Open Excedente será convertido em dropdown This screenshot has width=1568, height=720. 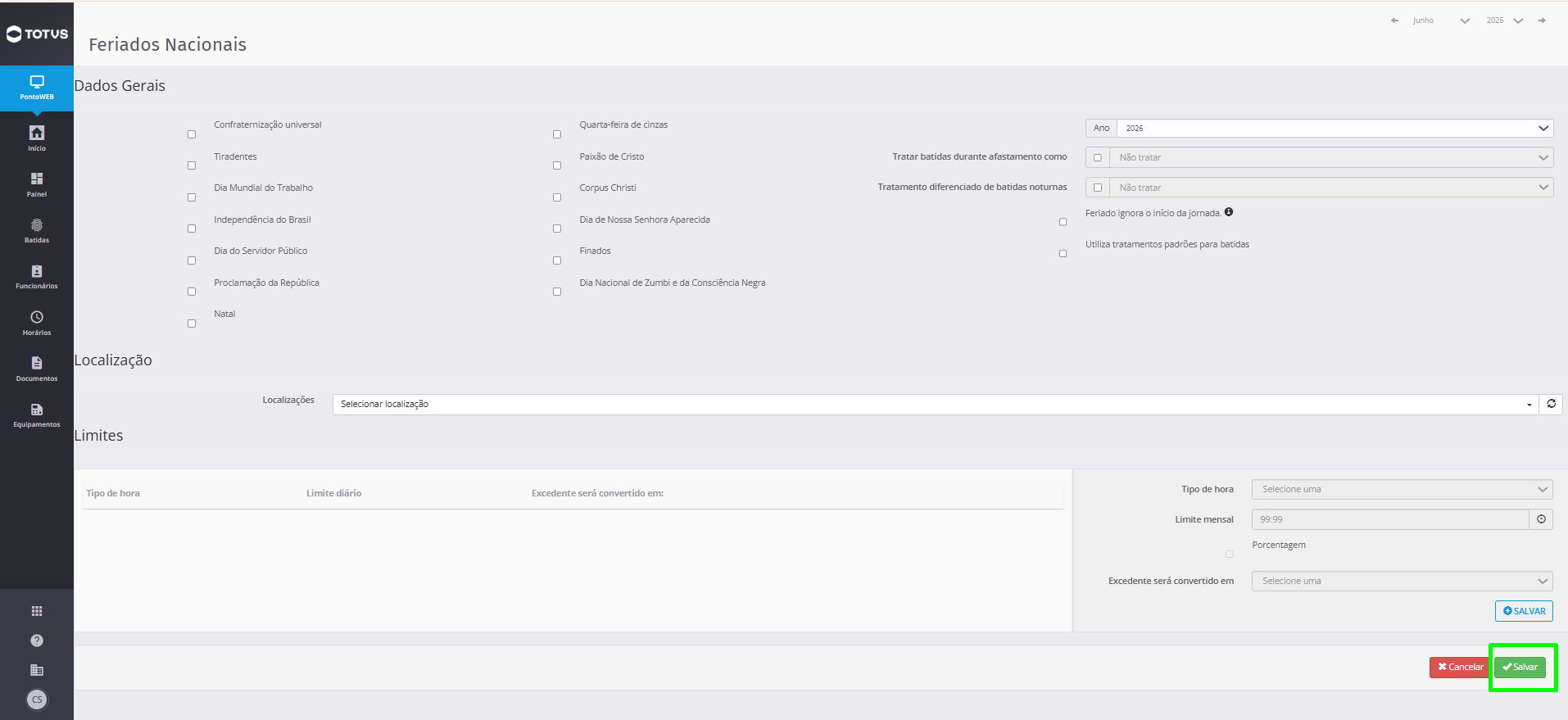(x=1402, y=581)
